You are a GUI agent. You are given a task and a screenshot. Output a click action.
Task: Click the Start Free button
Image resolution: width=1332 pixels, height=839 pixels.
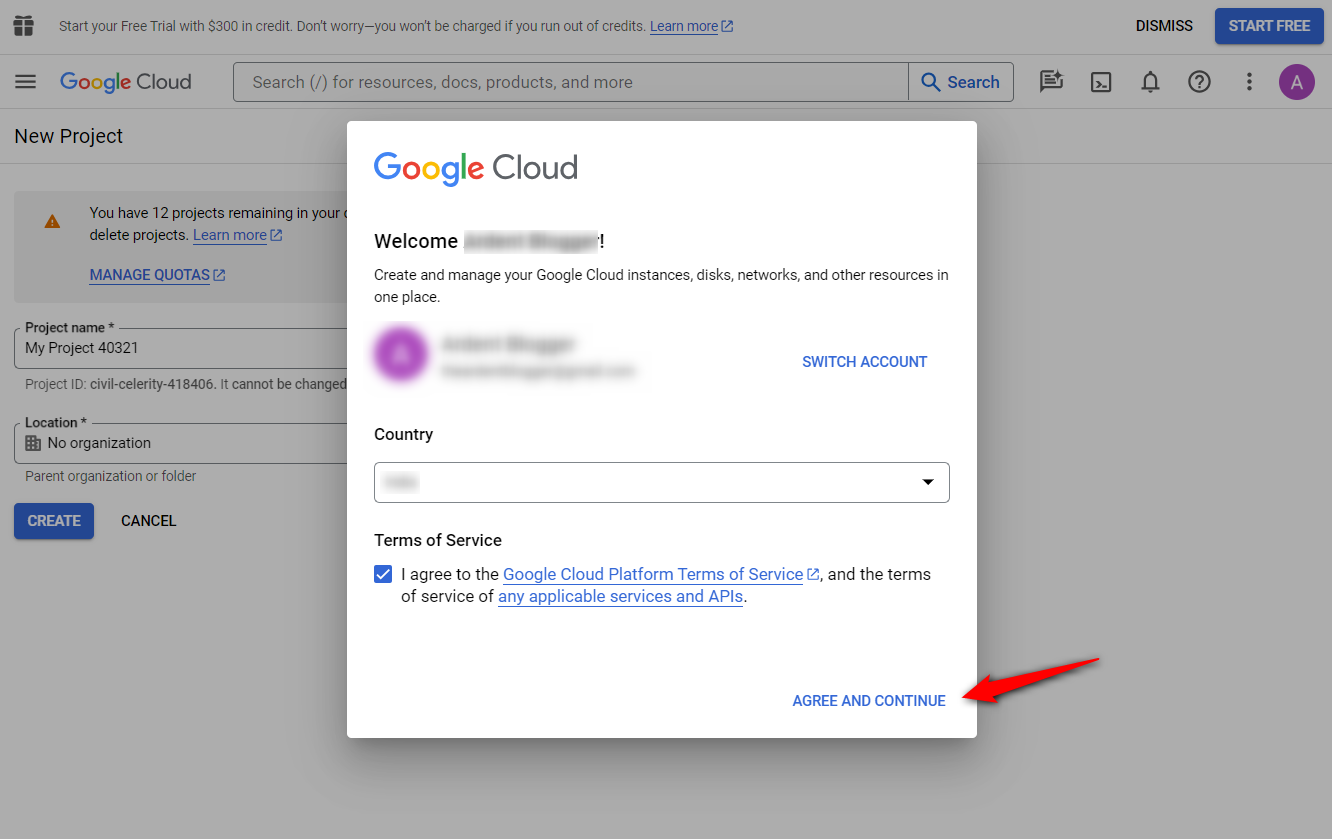point(1269,26)
